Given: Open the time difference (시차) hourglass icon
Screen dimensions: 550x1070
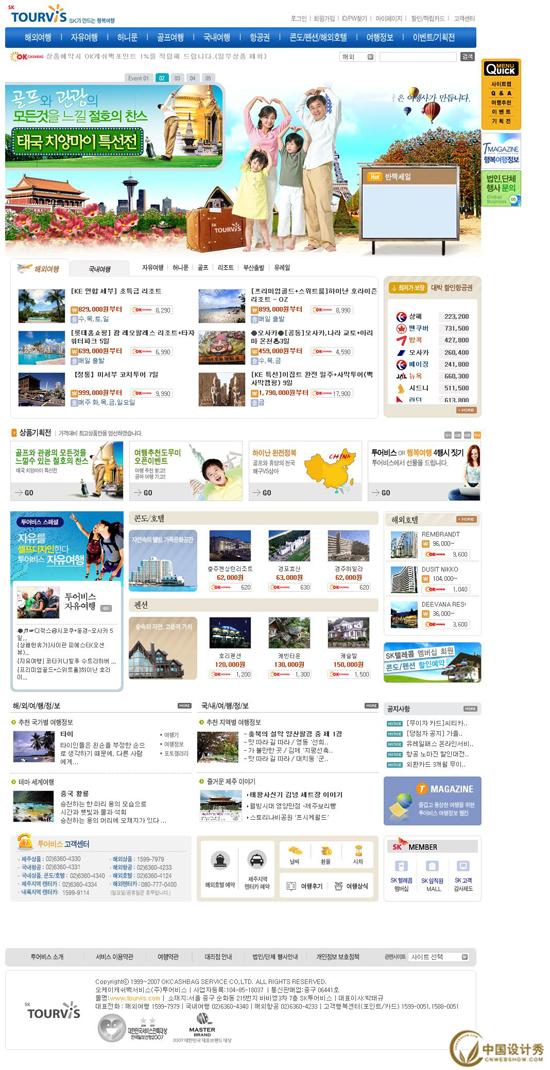Looking at the screenshot, I should pos(358,851).
